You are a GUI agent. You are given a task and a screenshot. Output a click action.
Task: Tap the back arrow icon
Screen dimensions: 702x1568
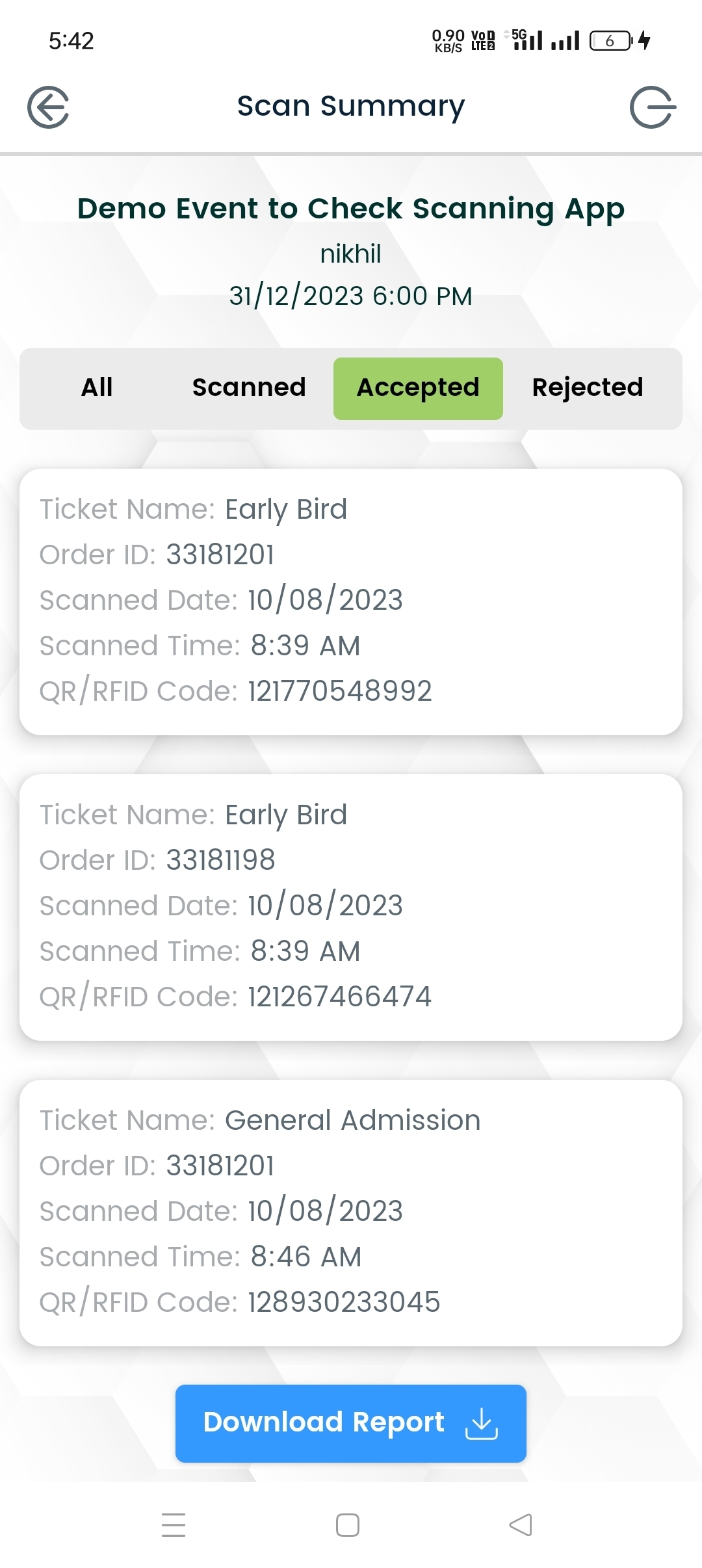(x=48, y=107)
